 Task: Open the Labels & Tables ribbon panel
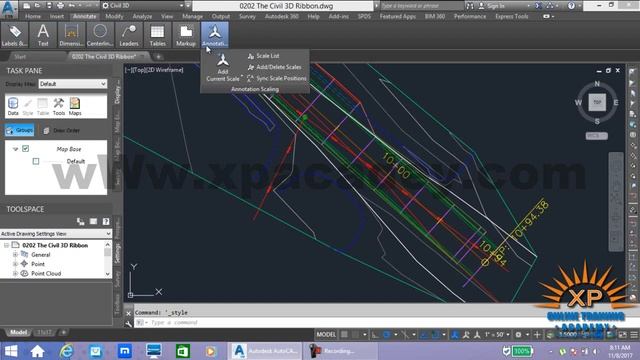click(14, 35)
